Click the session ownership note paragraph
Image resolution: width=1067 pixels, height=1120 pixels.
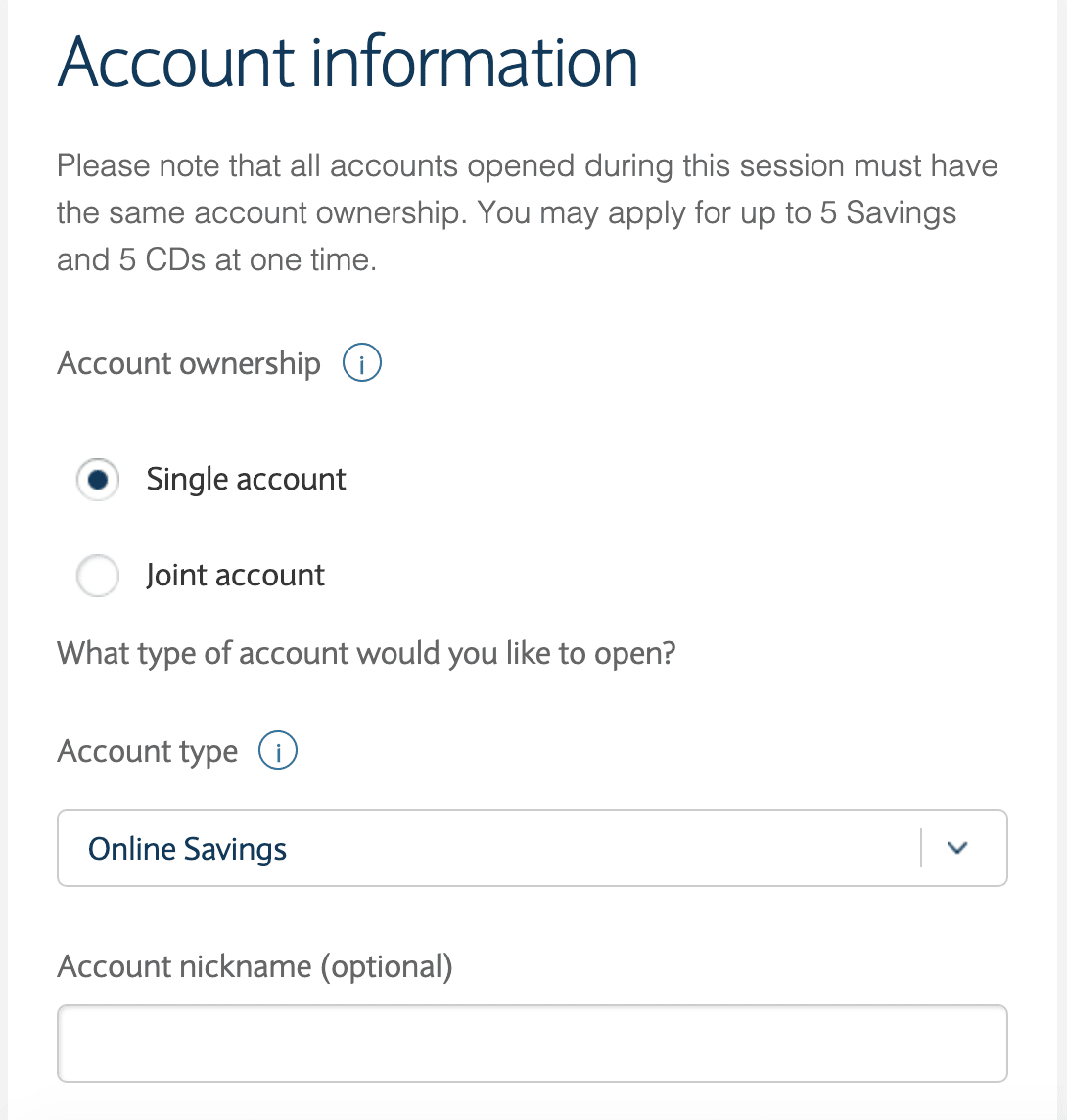point(527,212)
